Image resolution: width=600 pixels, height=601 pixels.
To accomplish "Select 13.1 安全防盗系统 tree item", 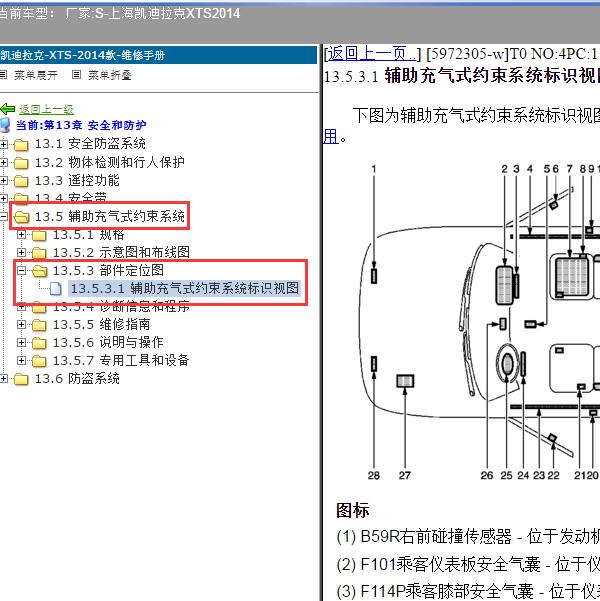I will (90, 144).
